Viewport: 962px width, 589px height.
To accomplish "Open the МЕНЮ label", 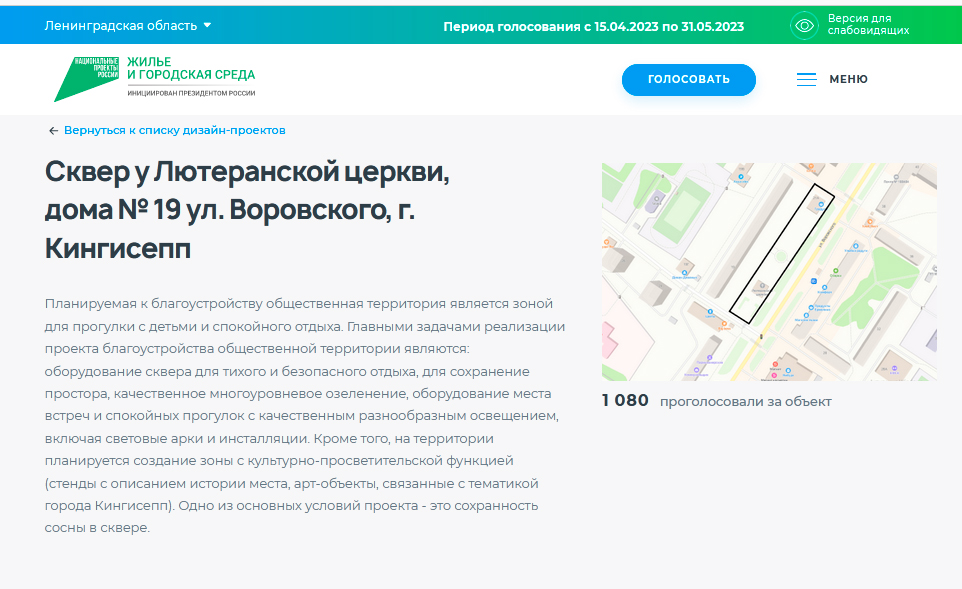I will [848, 79].
